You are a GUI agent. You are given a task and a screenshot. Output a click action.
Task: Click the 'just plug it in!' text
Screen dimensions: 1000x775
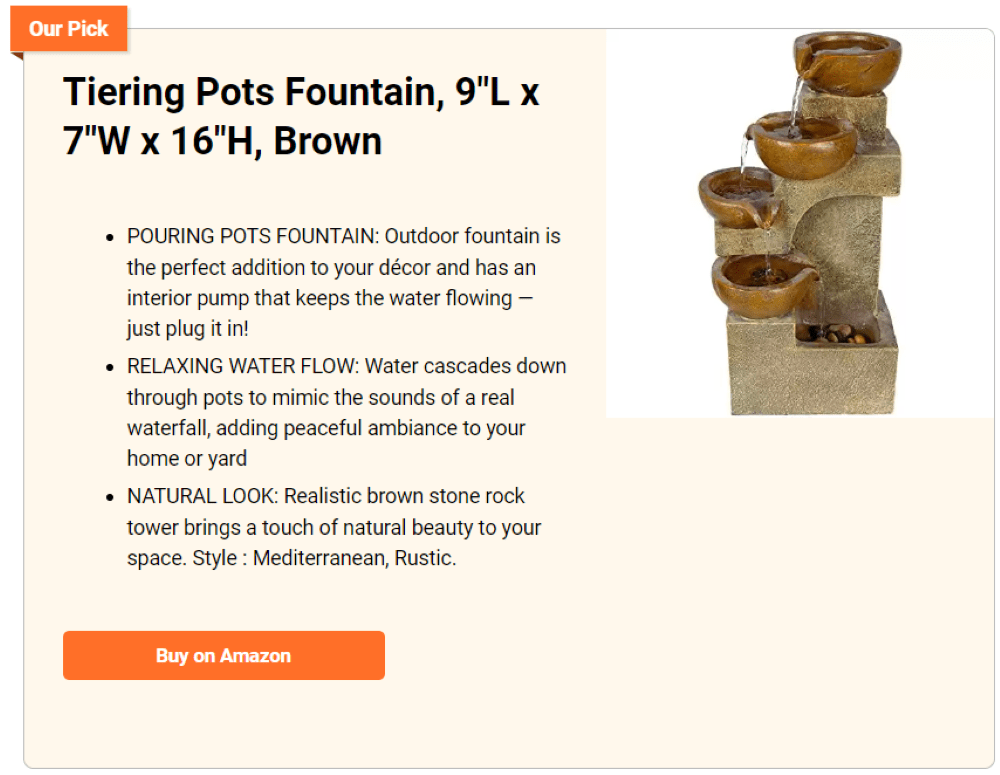click(188, 328)
